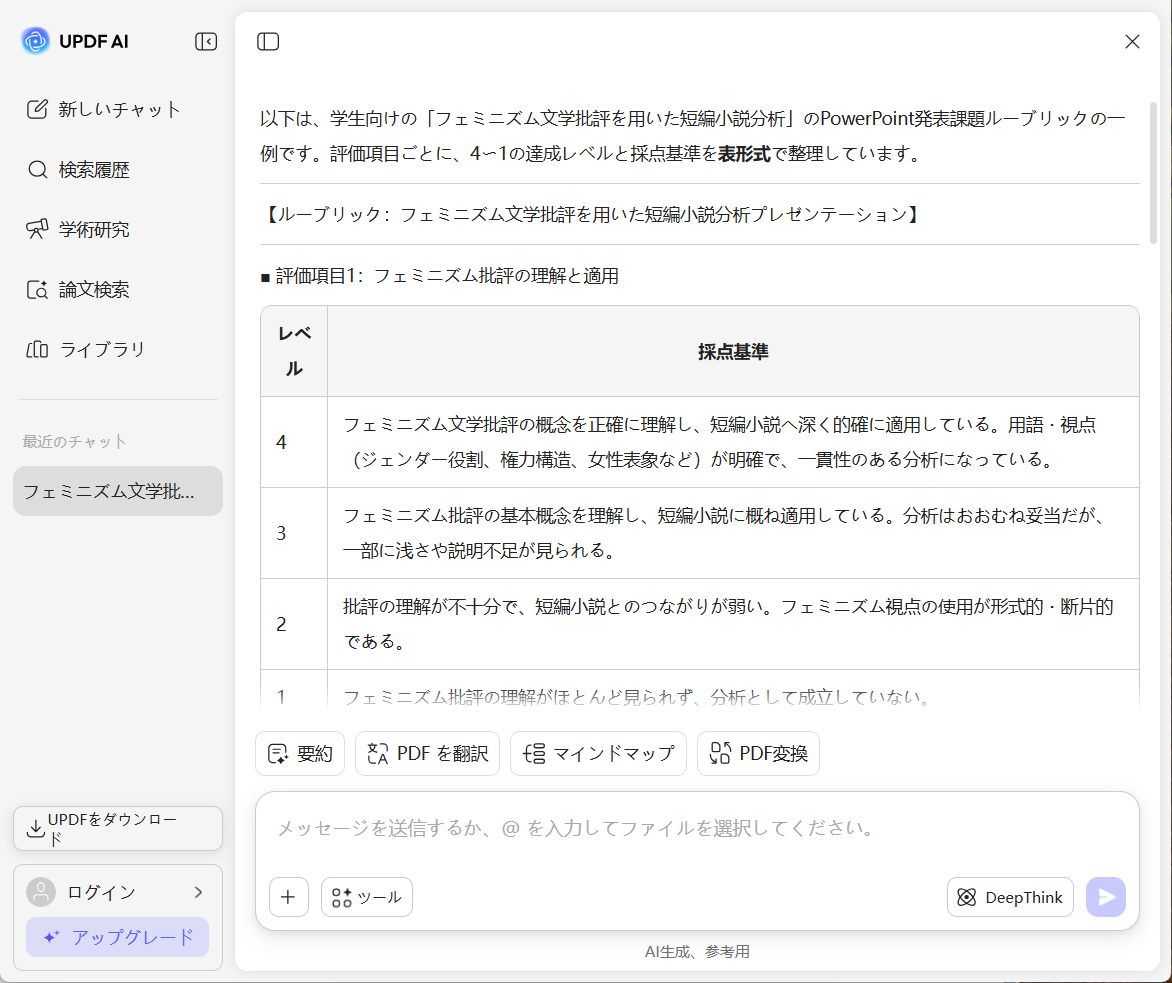Viewport: 1172px width, 983px height.
Task: Click the AI生成、参考用 footer text
Action: tap(697, 952)
